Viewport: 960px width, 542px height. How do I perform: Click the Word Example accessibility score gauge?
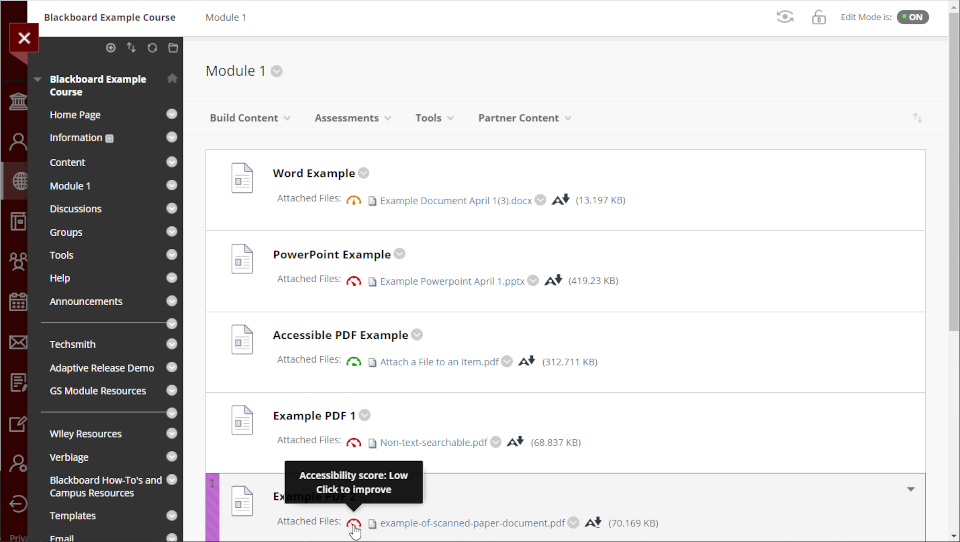354,201
